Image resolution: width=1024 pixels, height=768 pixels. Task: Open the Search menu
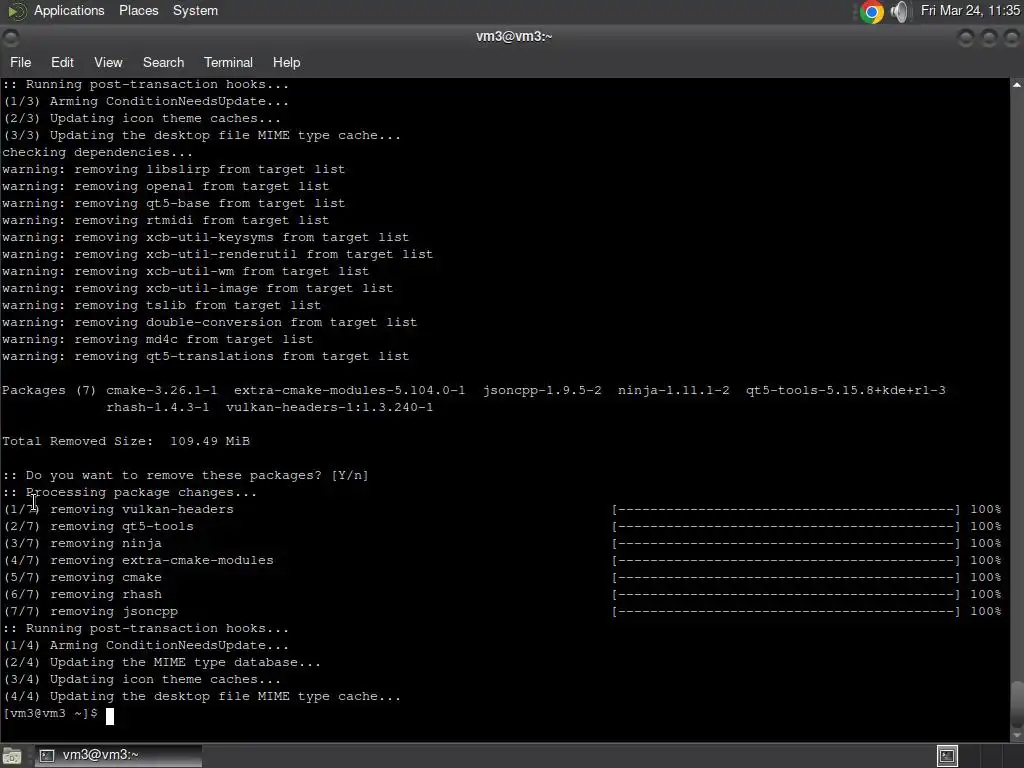coord(163,62)
